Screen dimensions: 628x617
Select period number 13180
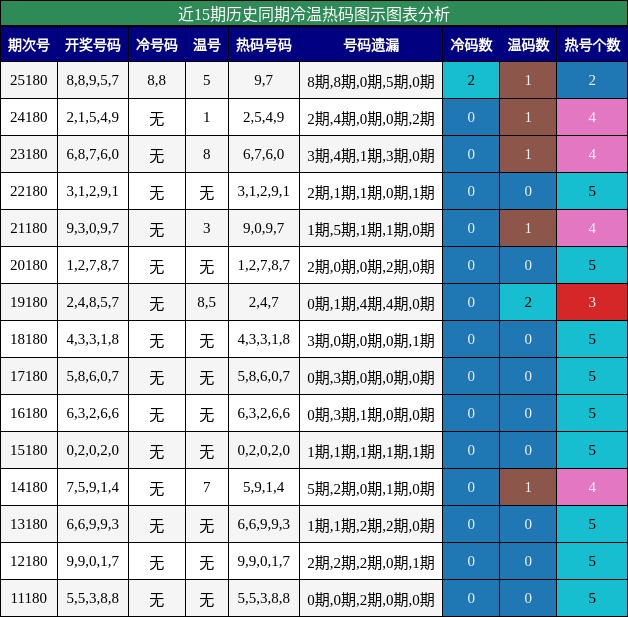(x=29, y=524)
